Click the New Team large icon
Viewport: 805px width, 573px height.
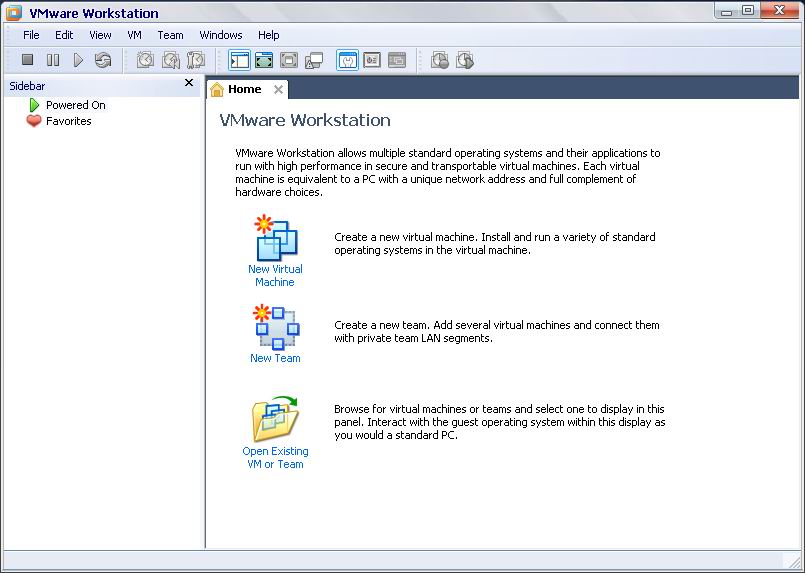[x=275, y=327]
